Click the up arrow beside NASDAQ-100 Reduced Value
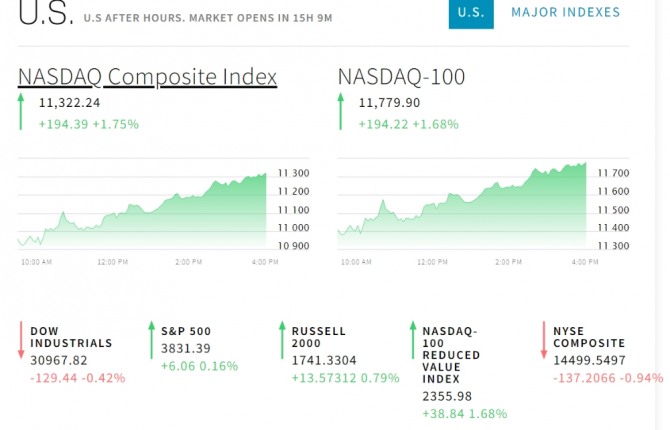 point(412,340)
